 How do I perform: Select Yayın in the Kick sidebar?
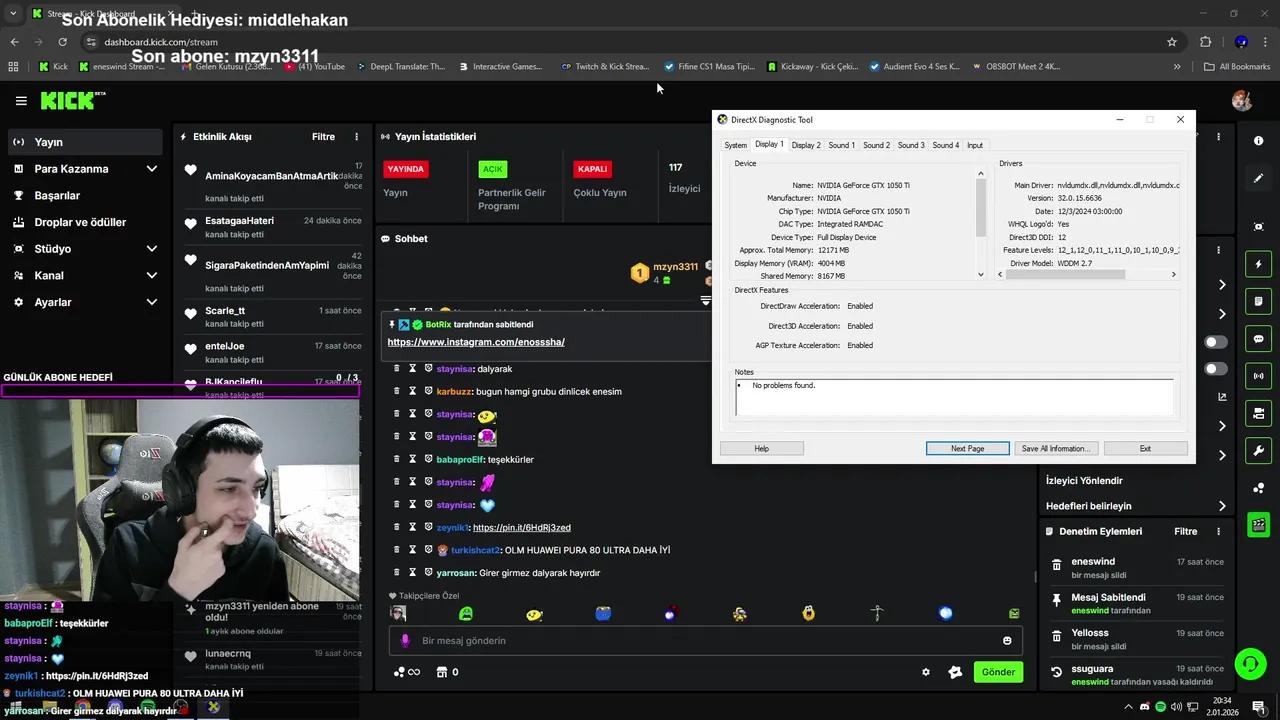click(x=85, y=142)
